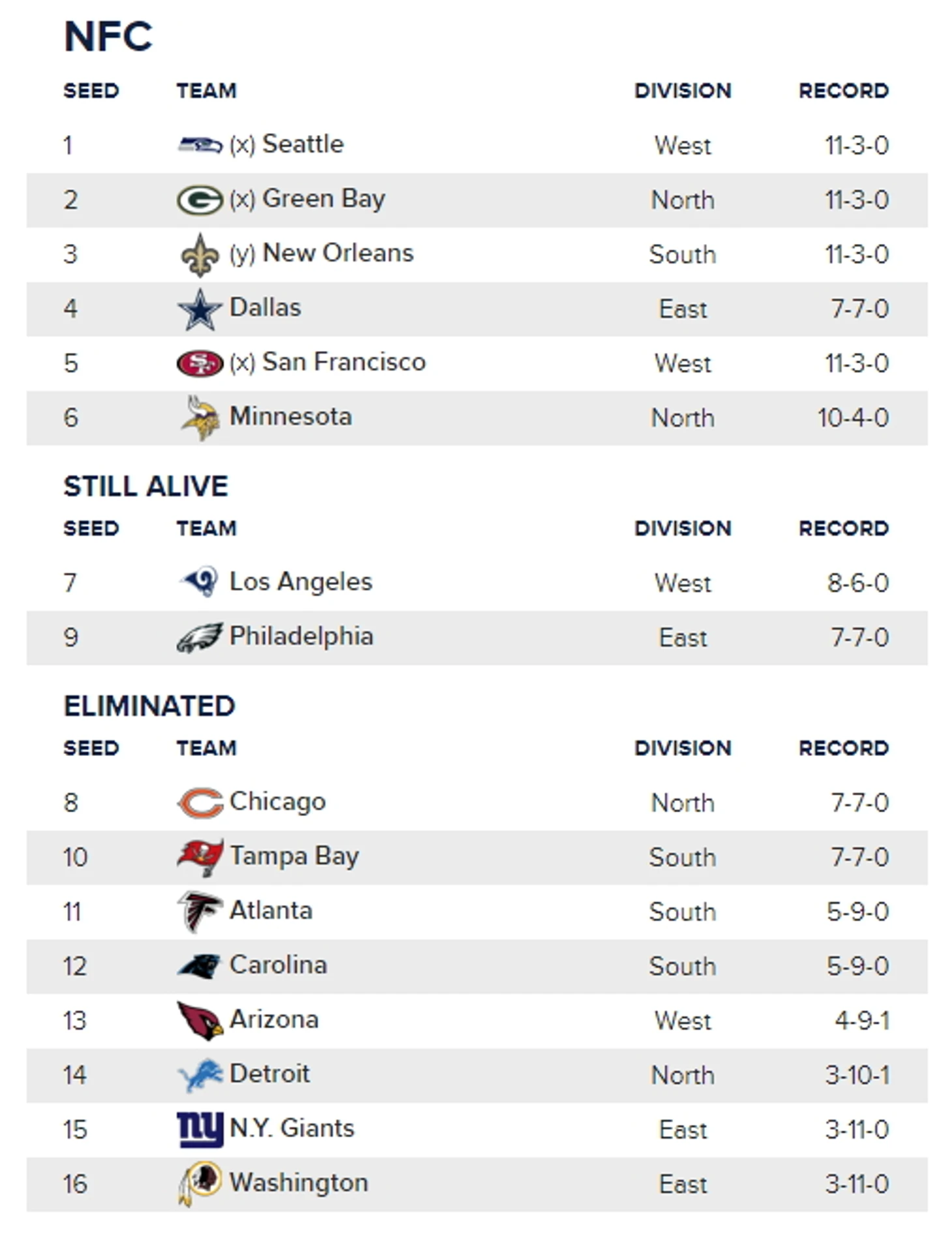
Task: Click the Atlanta Falcons logo
Action: (200, 911)
